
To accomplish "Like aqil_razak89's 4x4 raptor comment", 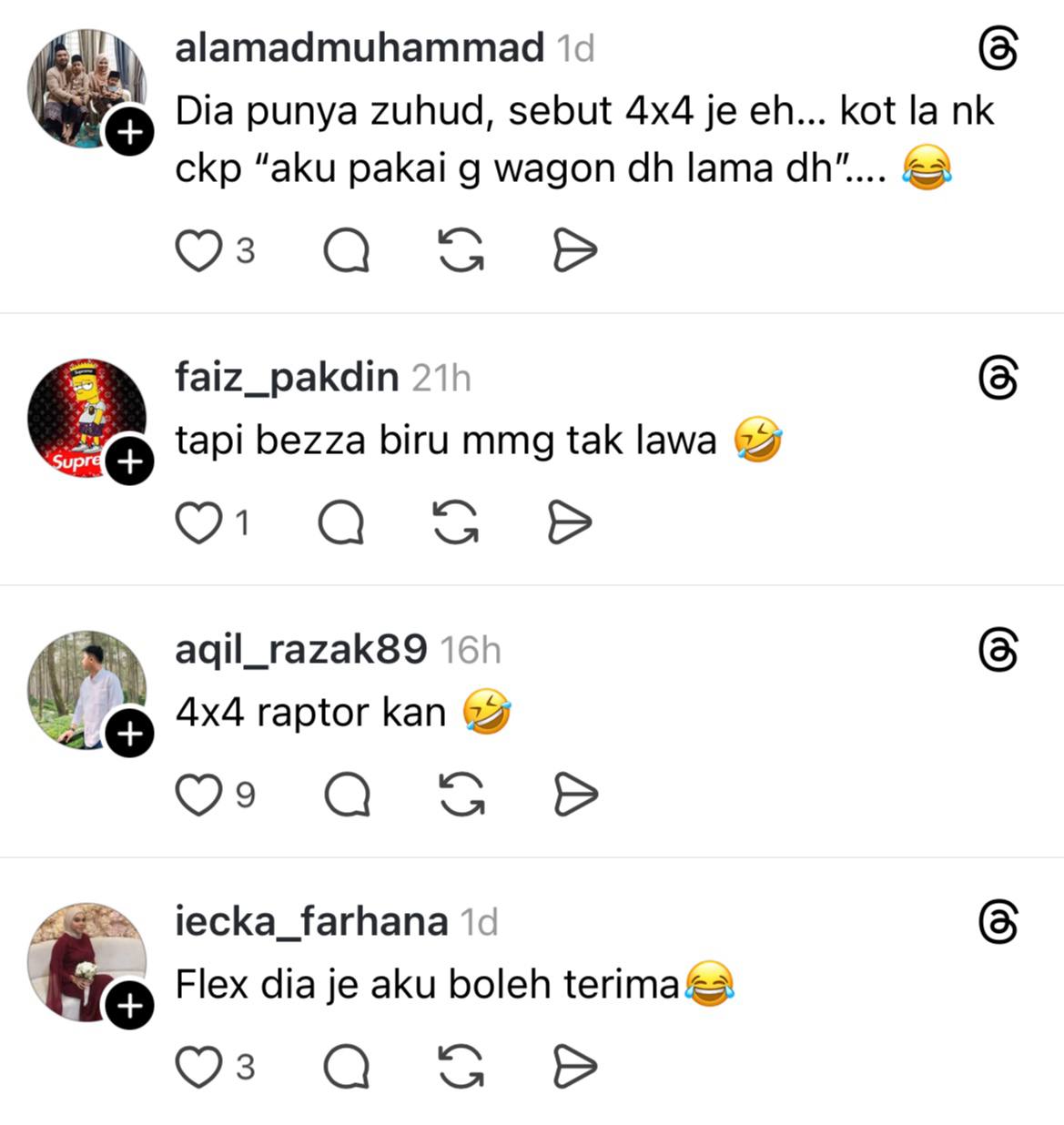I will [x=198, y=795].
